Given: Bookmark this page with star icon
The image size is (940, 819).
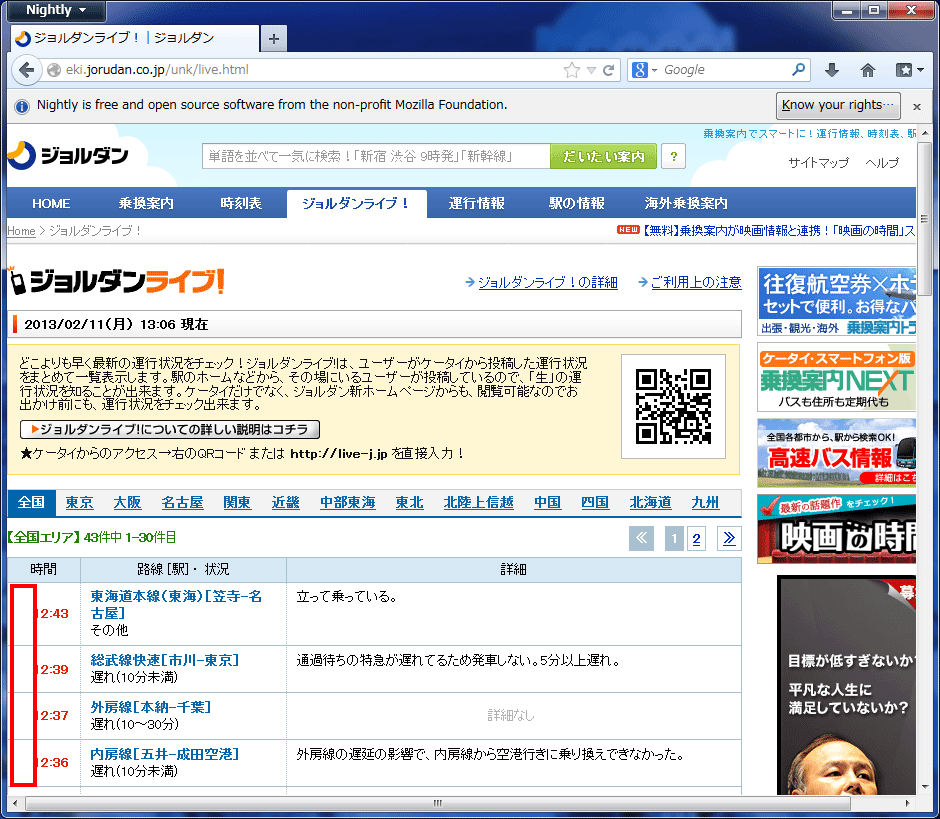Looking at the screenshot, I should (x=572, y=70).
